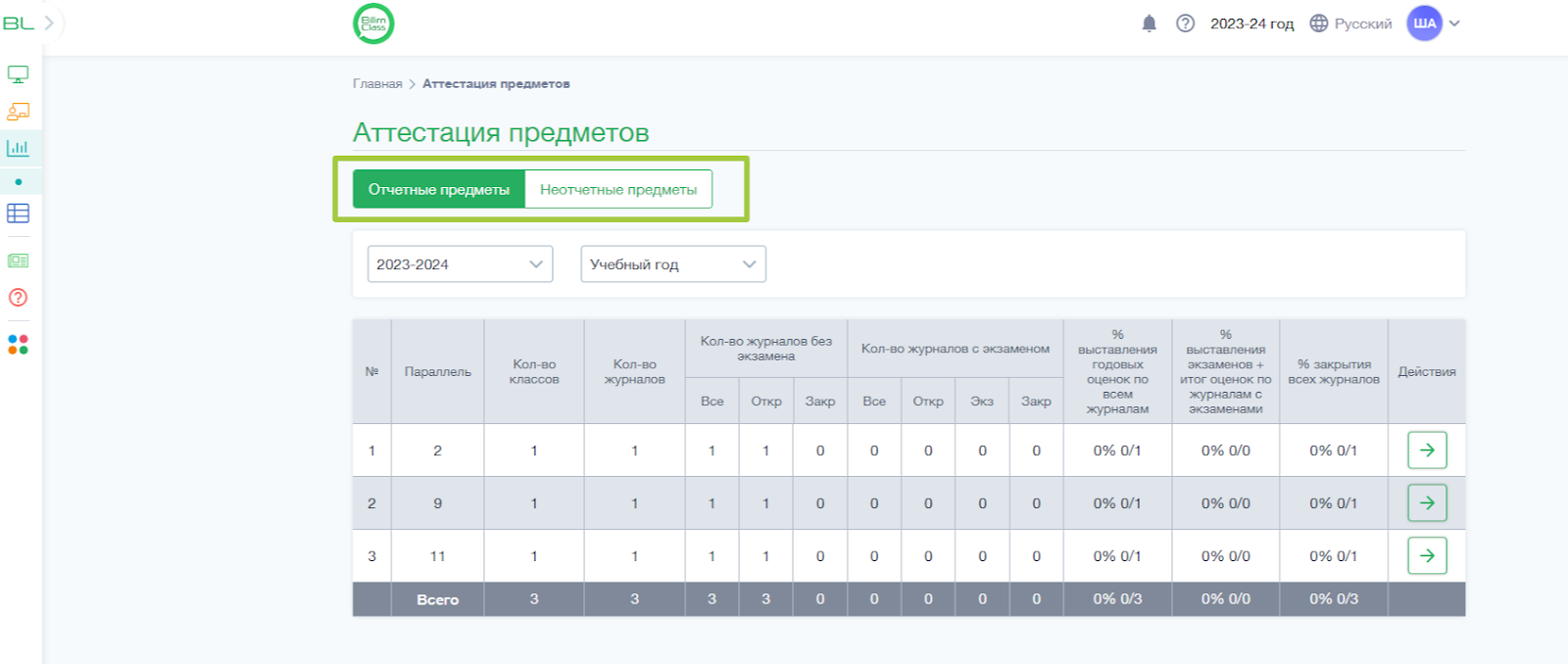The width and height of the screenshot is (1568, 664).
Task: Open the bar chart reports icon
Action: coord(18,148)
